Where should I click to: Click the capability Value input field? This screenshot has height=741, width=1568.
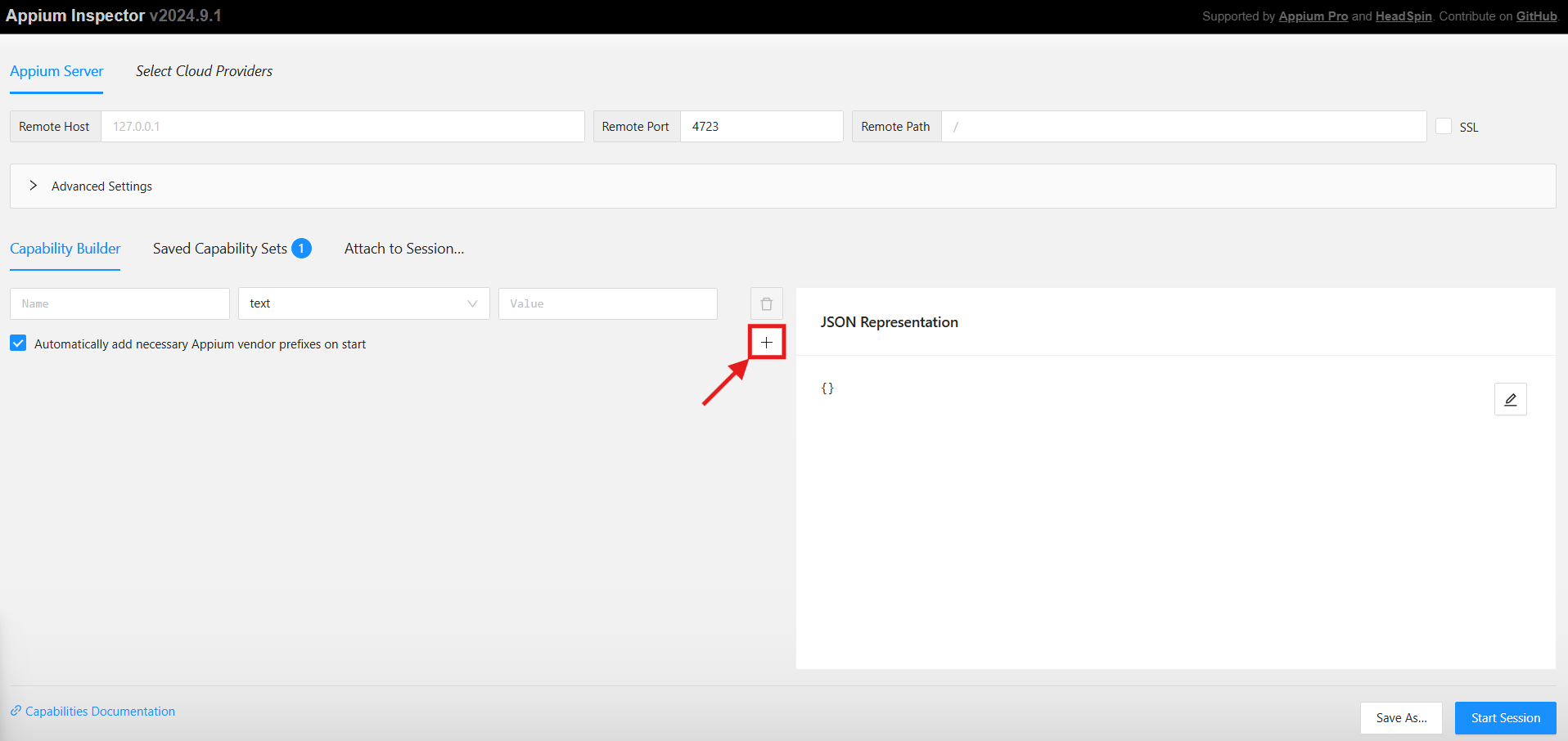(608, 303)
